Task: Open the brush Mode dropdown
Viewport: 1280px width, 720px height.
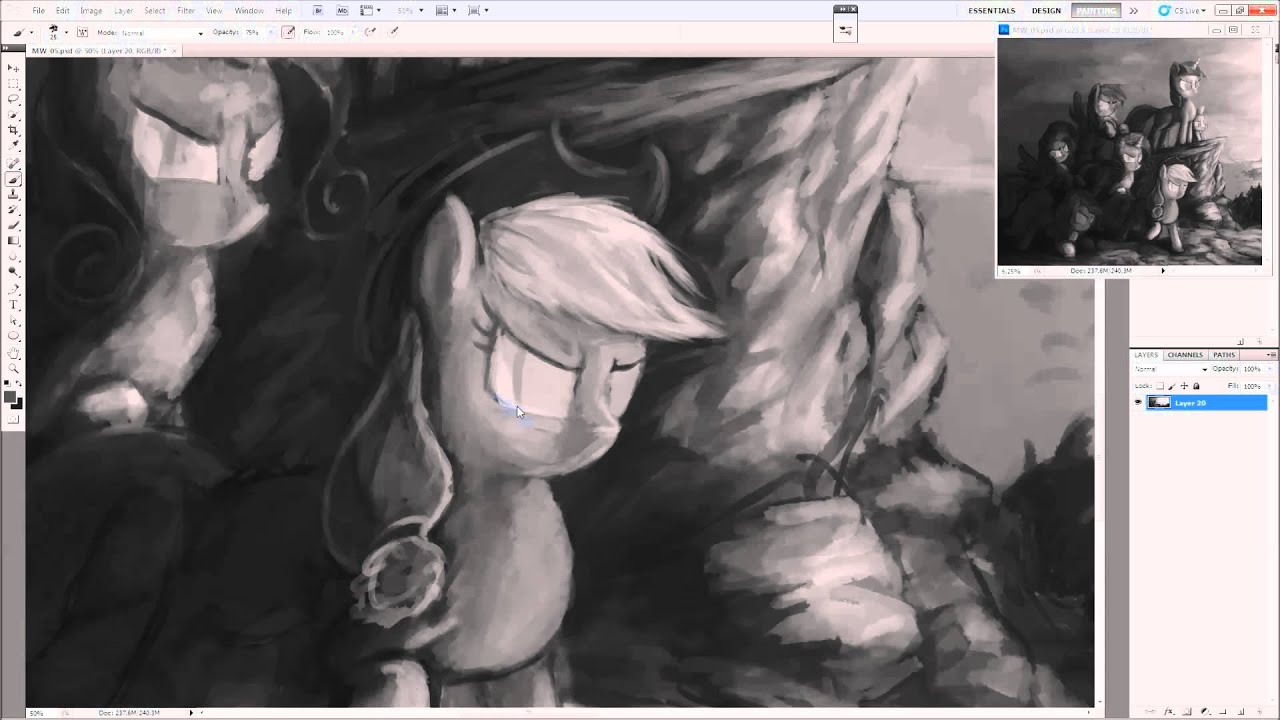Action: pyautogui.click(x=160, y=33)
